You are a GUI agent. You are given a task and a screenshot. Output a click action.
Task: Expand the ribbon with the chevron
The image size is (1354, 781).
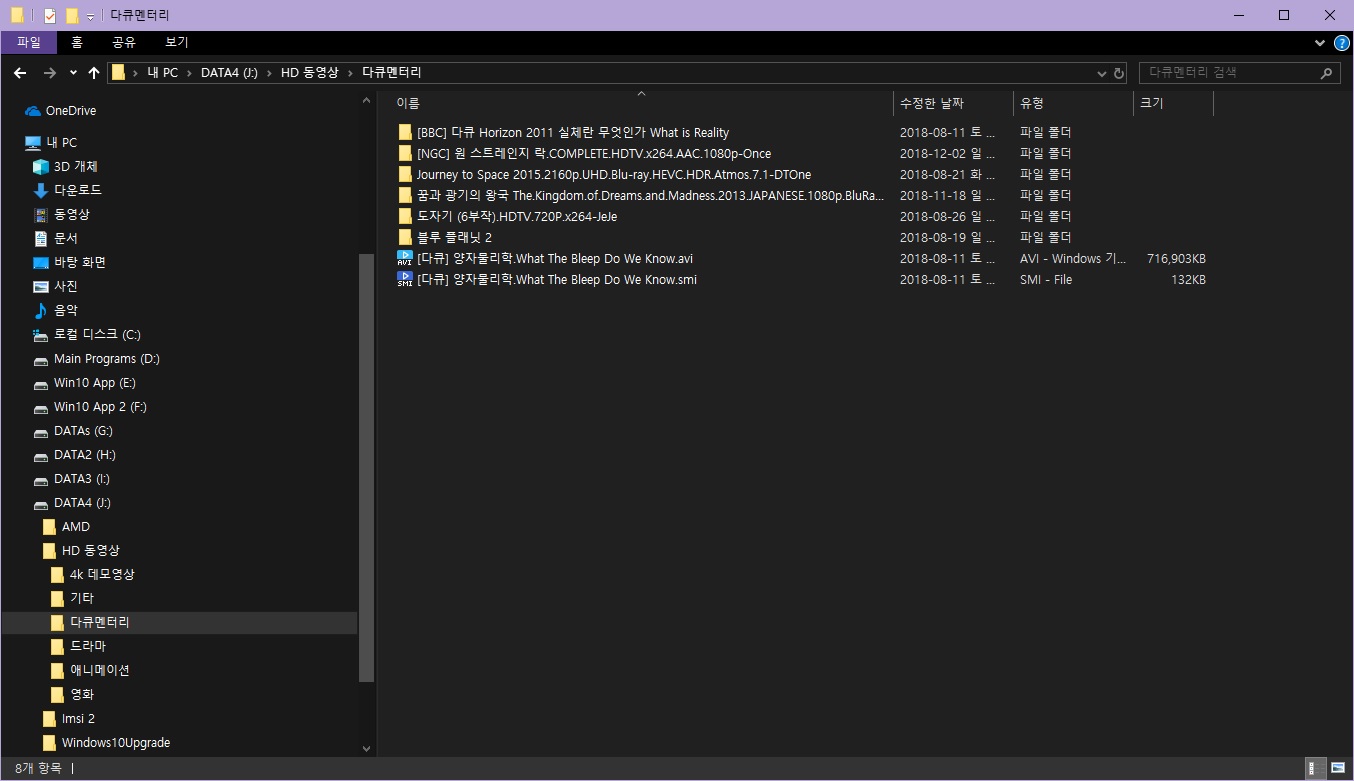1320,43
